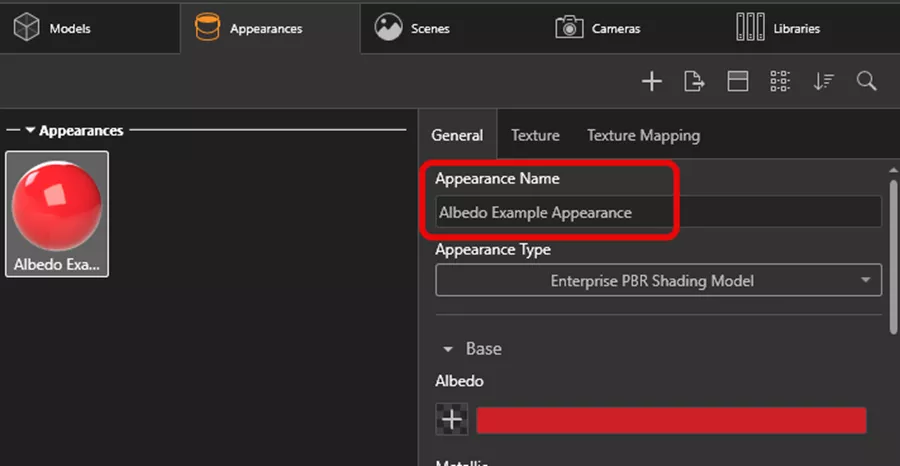The height and width of the screenshot is (466, 900).
Task: Open the Appearance Type dropdown
Action: tap(658, 281)
